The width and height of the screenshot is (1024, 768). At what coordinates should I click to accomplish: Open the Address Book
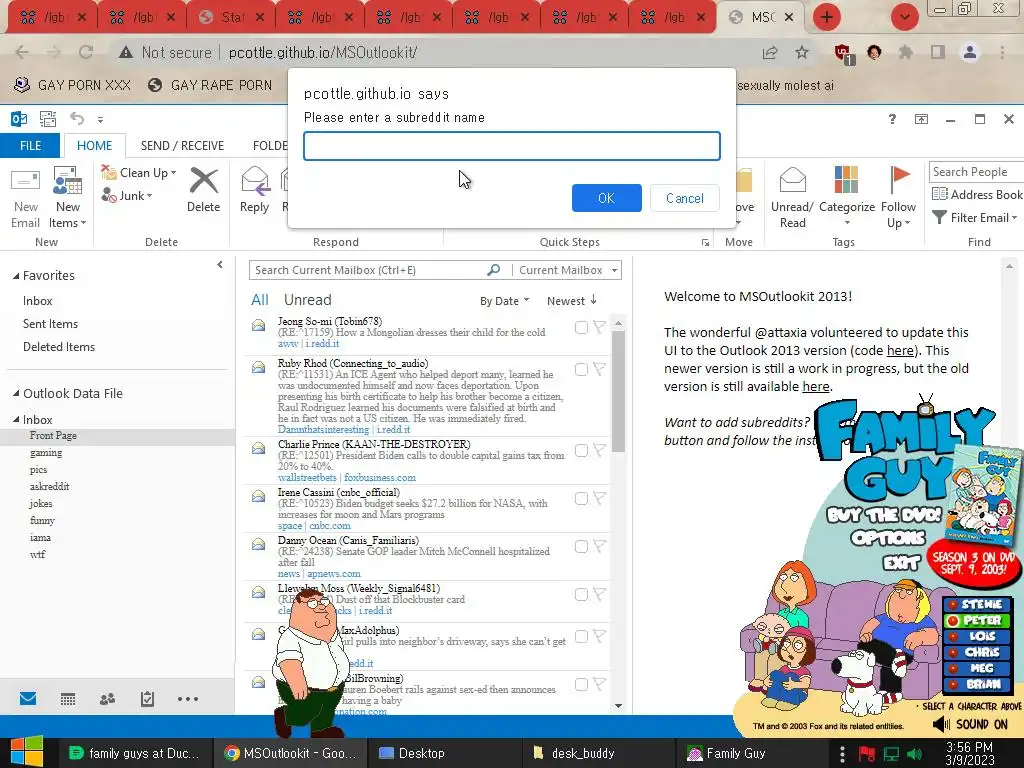[976, 195]
